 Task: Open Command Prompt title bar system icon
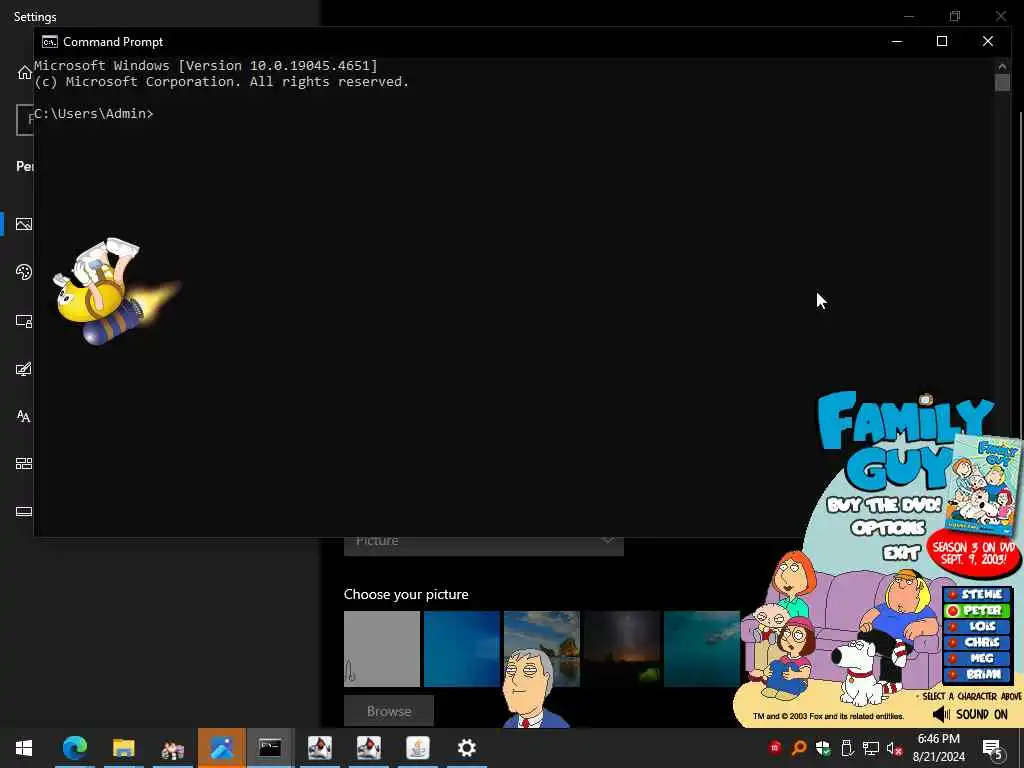click(x=50, y=42)
